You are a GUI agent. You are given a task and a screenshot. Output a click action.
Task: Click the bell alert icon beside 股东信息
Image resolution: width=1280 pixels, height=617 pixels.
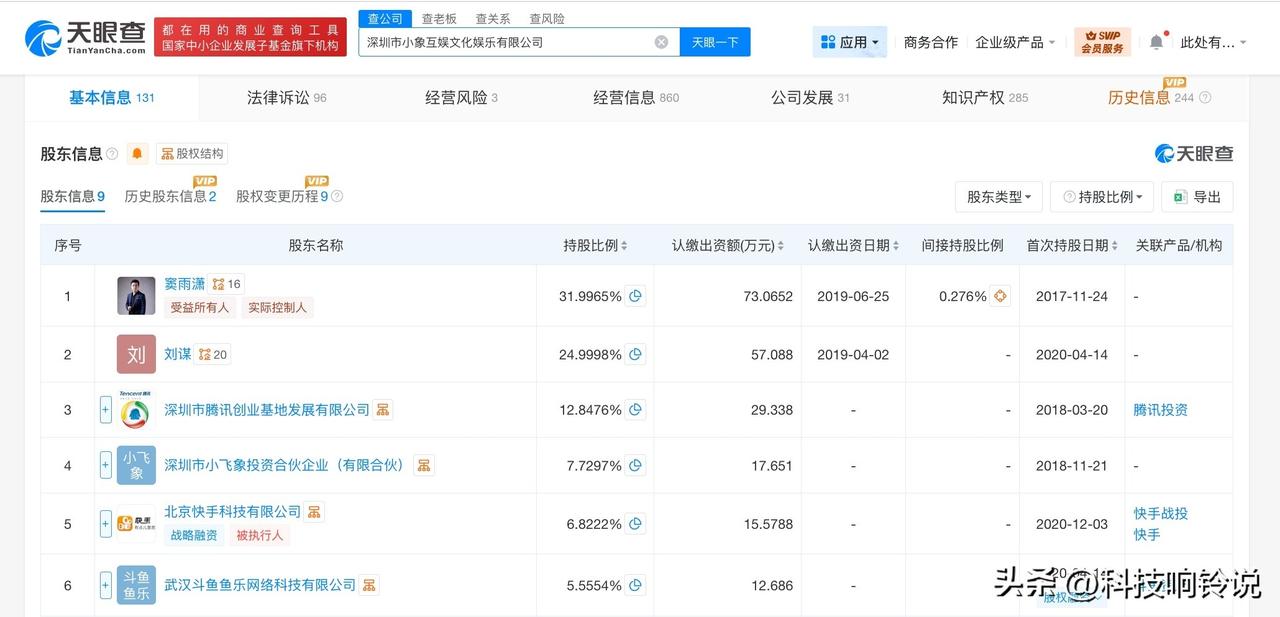coord(138,154)
